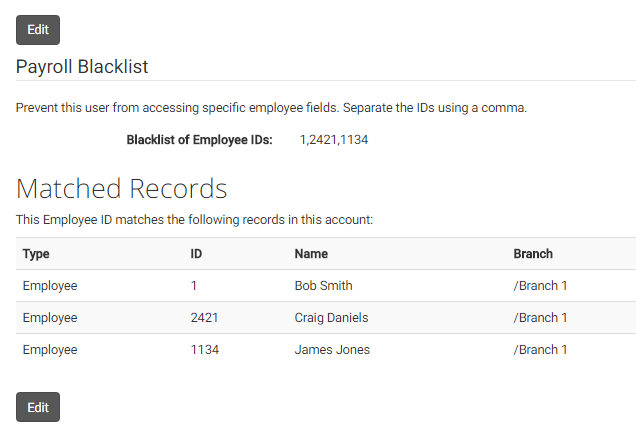The height and width of the screenshot is (438, 636).
Task: Click /Branch 1 in Craig Daniels' row
Action: point(540,318)
